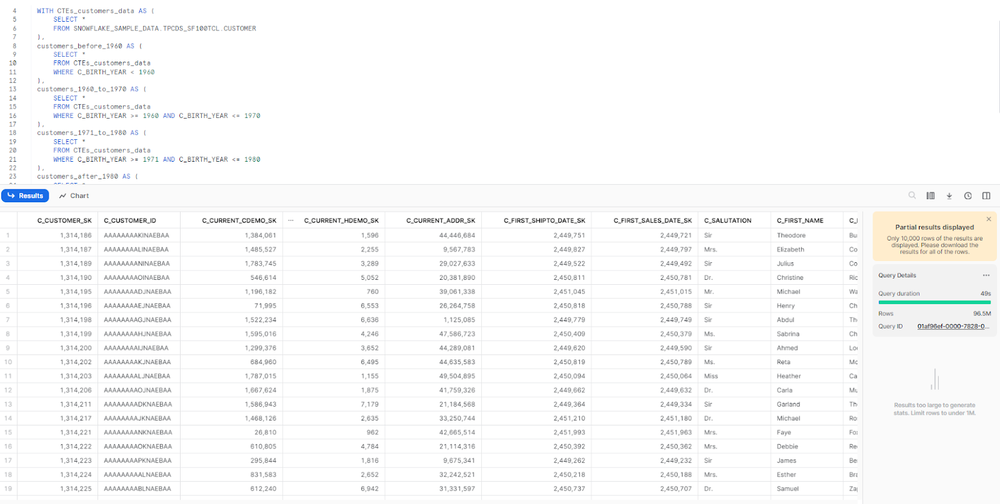Viewport: 1000px width, 504px height.
Task: Switch to the Chart tab
Action: click(74, 196)
